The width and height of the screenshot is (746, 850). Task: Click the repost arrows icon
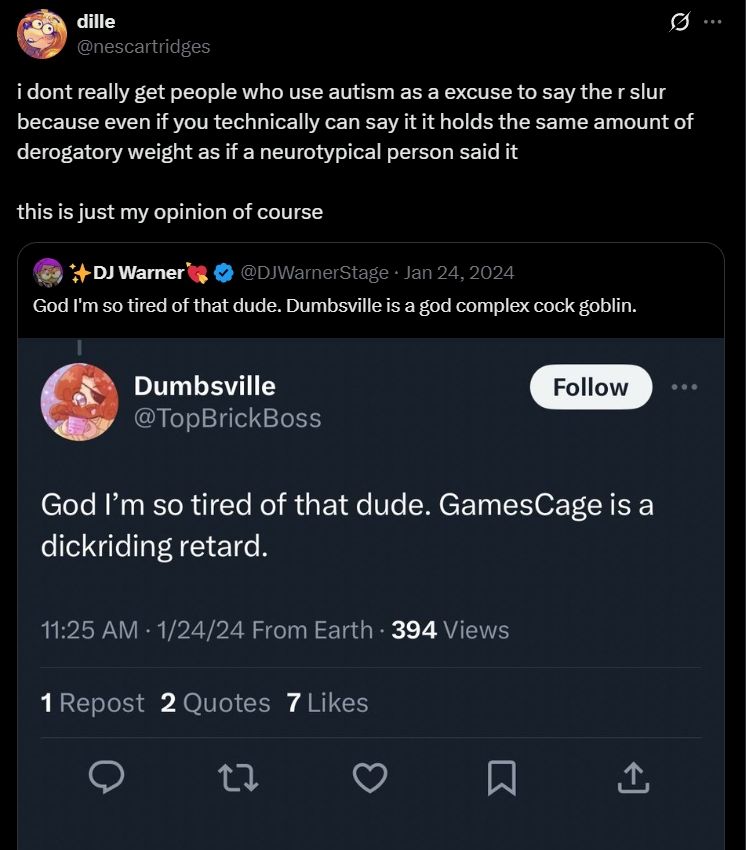240,778
